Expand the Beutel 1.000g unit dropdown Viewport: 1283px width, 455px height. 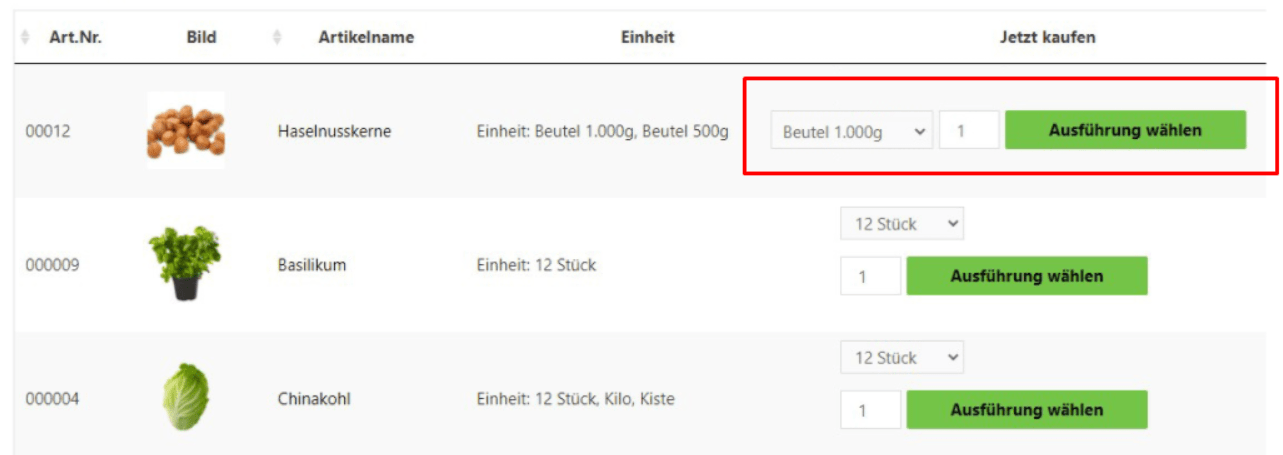(852, 130)
